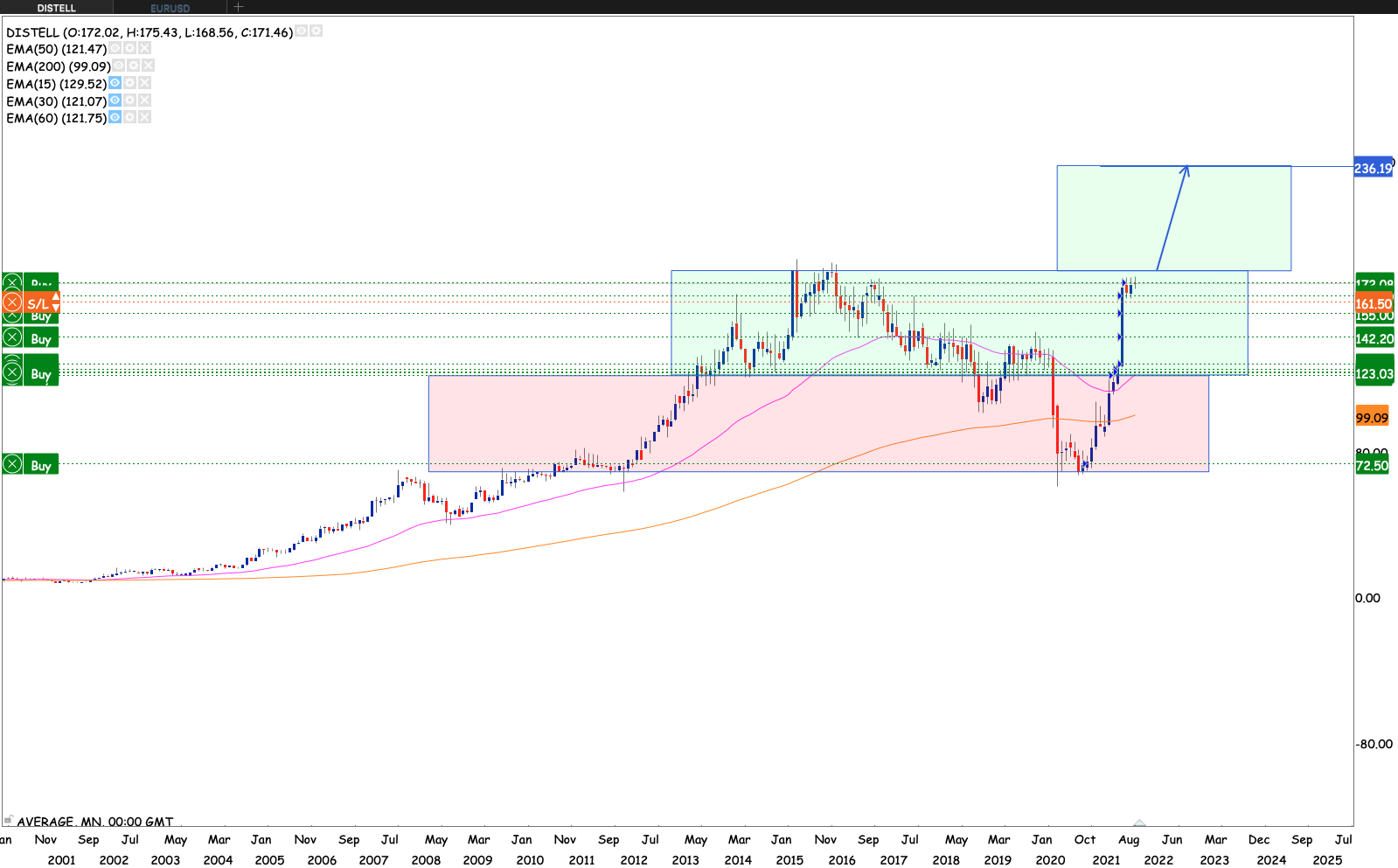This screenshot has width=1398, height=868.
Task: Open settings gear for EMA(15)
Action: pos(129,83)
